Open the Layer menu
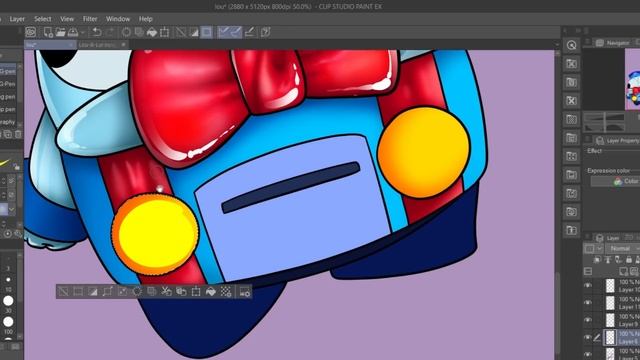The height and width of the screenshot is (360, 640). point(17,19)
